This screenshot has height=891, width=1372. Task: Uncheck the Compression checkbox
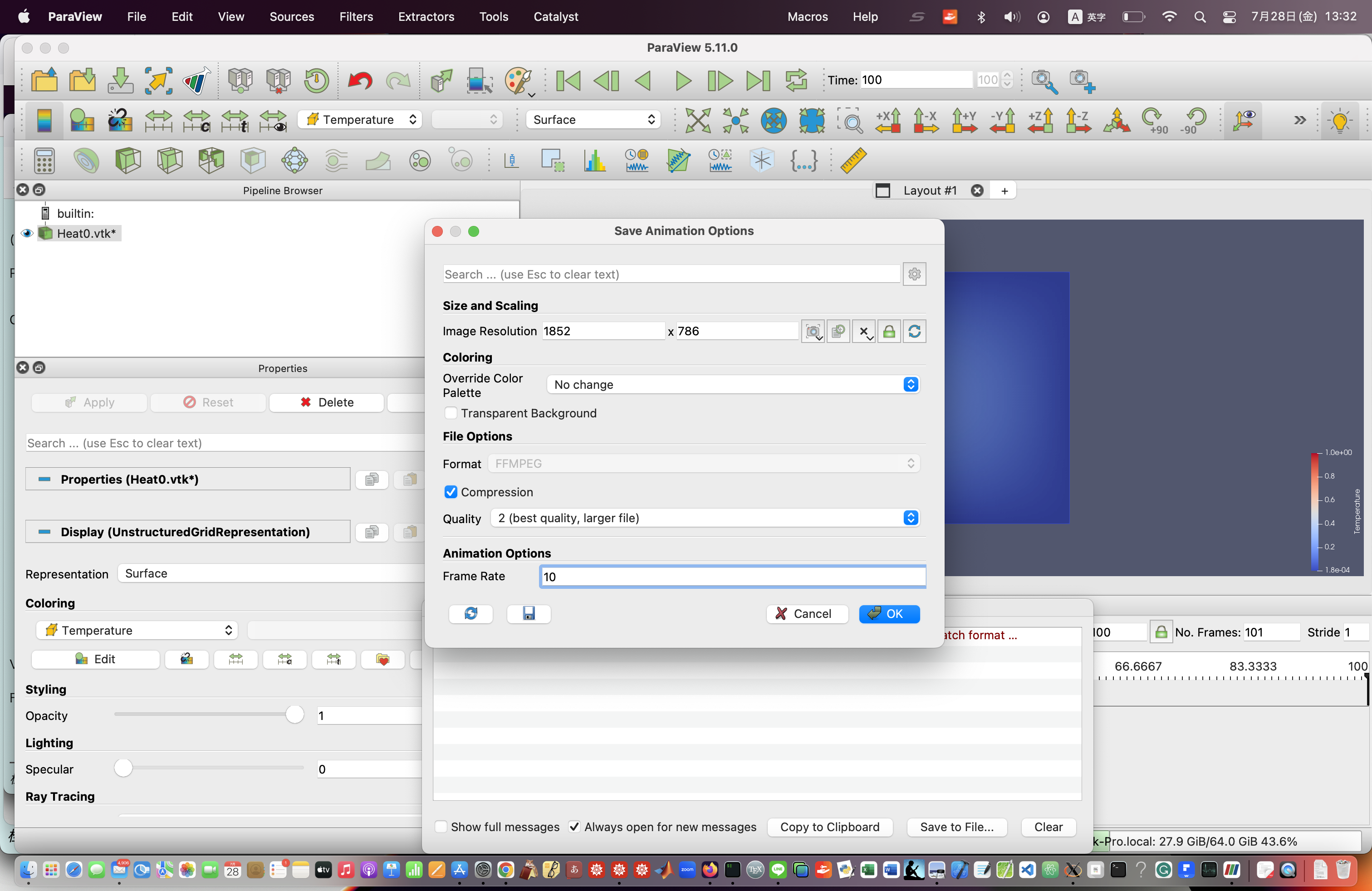click(451, 492)
